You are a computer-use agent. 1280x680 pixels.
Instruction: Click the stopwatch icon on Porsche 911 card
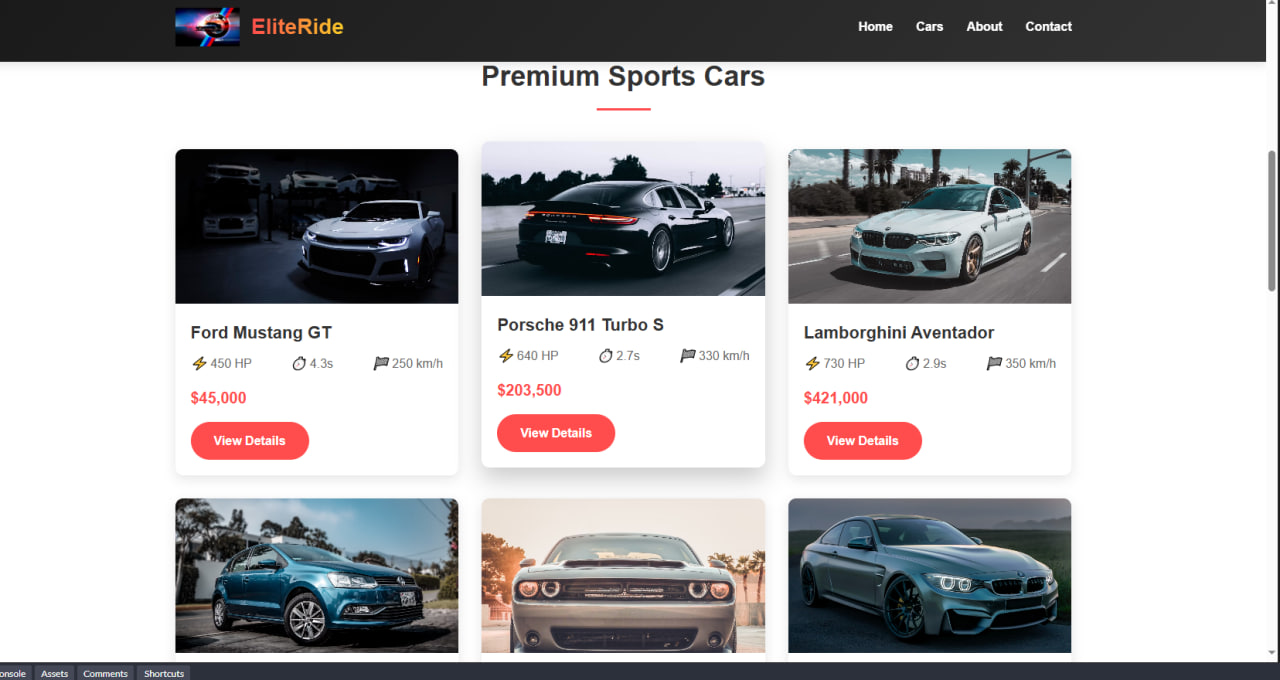click(x=605, y=356)
